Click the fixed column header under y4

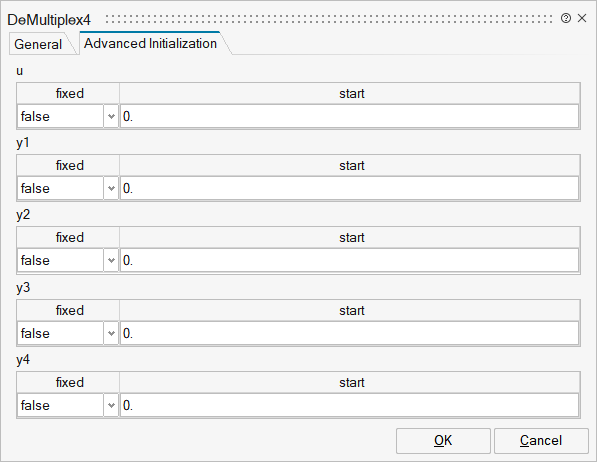[x=68, y=382]
